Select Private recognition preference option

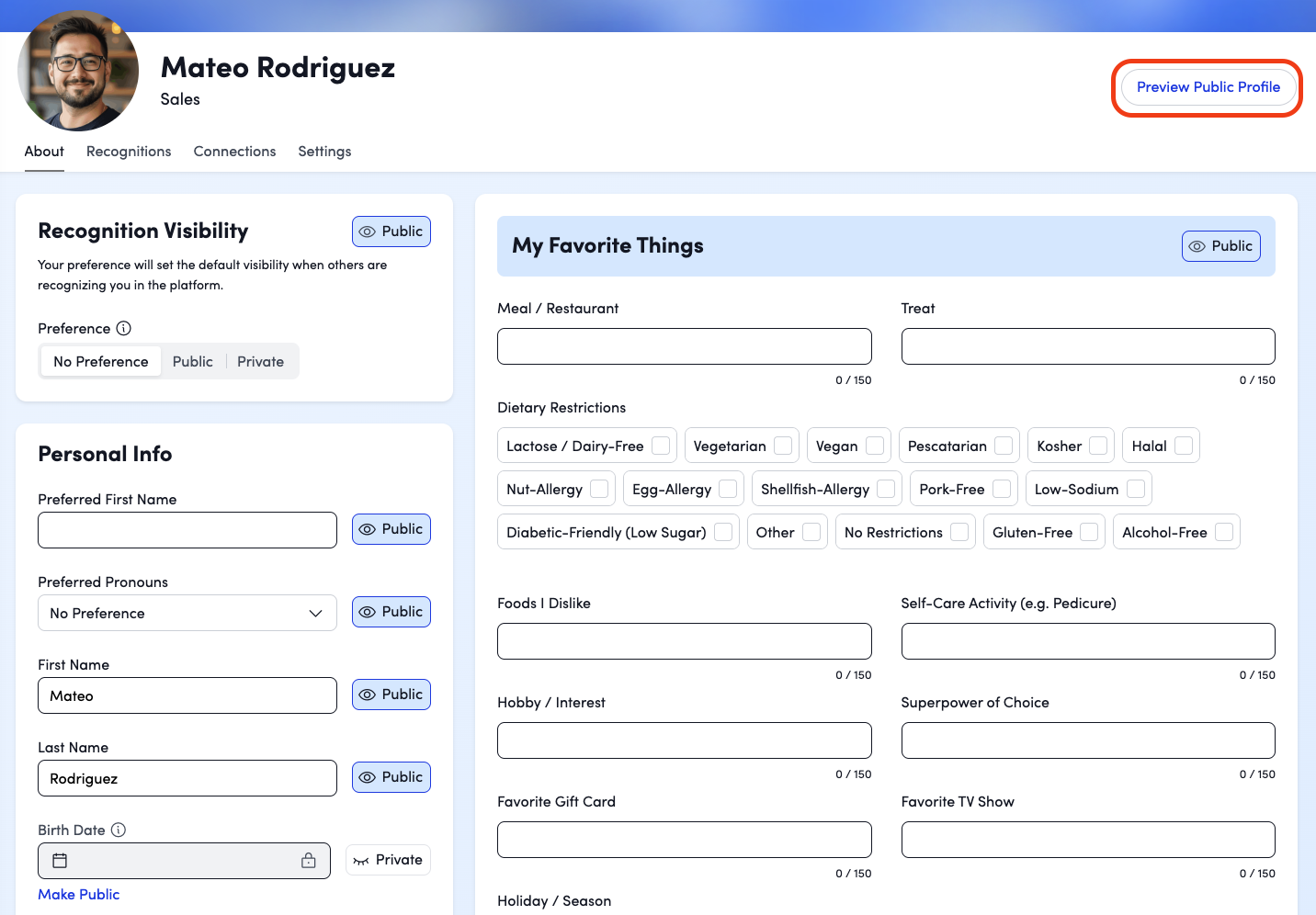260,362
